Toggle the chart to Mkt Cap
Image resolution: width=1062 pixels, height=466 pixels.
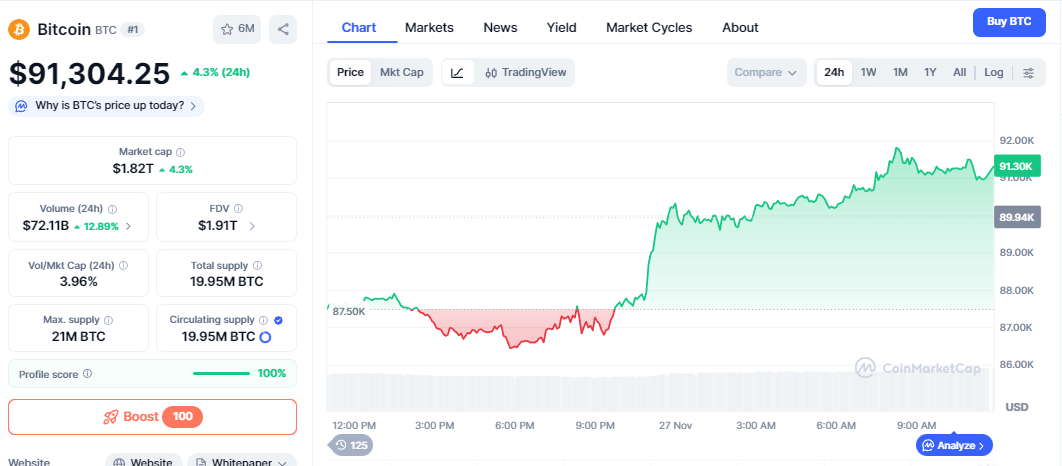(x=401, y=73)
